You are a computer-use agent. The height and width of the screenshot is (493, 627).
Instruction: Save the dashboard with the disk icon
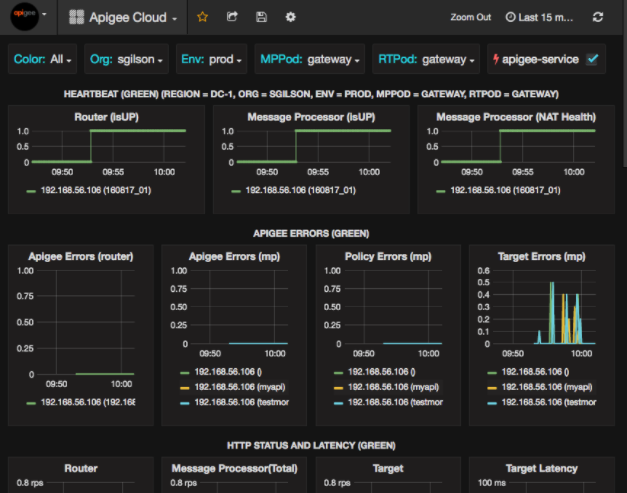click(x=261, y=17)
